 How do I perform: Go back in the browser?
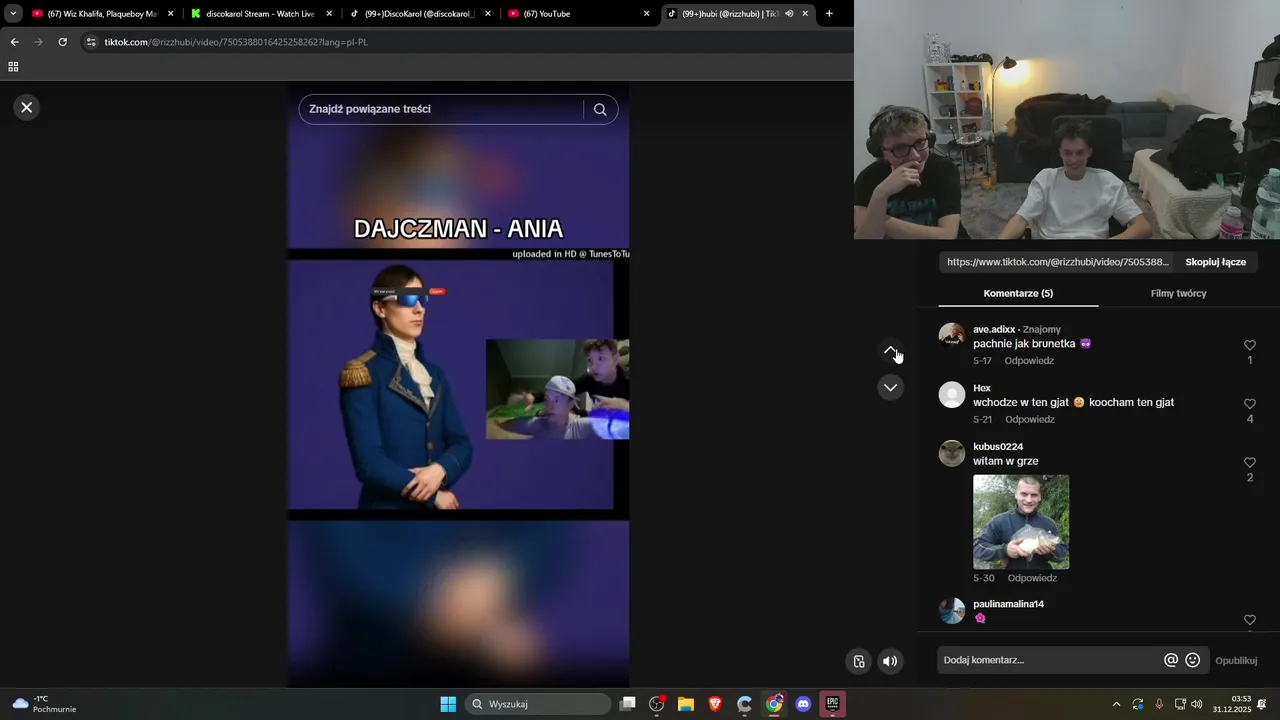click(14, 42)
